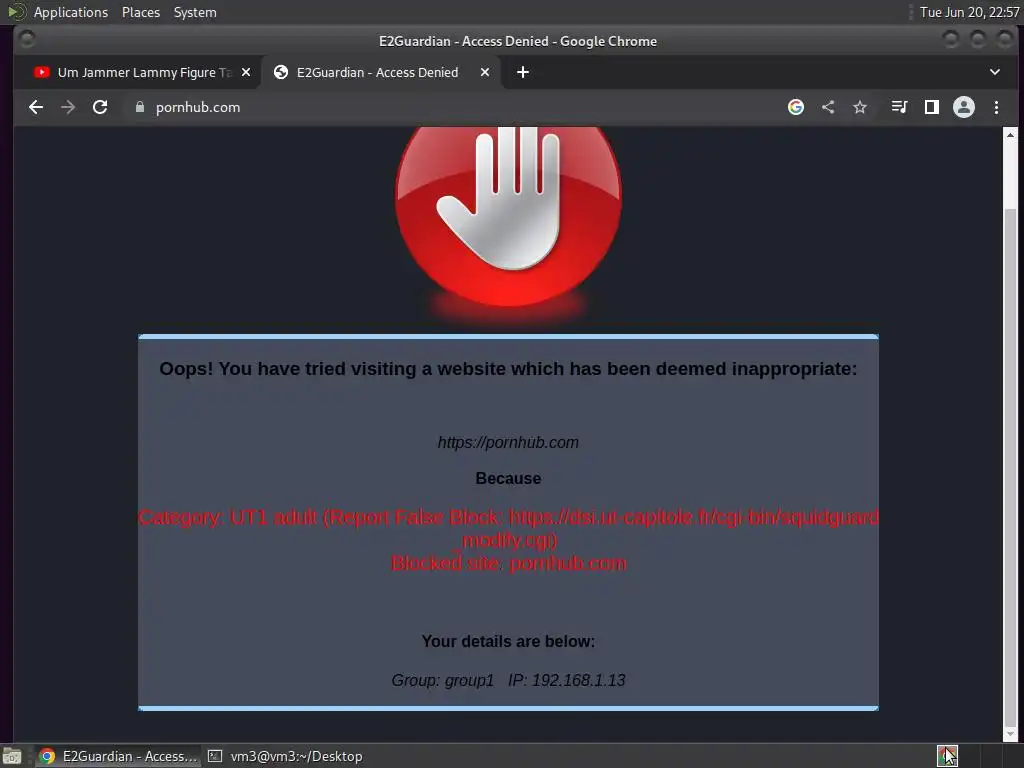
Task: View site info via the lock icon
Action: coord(139,107)
